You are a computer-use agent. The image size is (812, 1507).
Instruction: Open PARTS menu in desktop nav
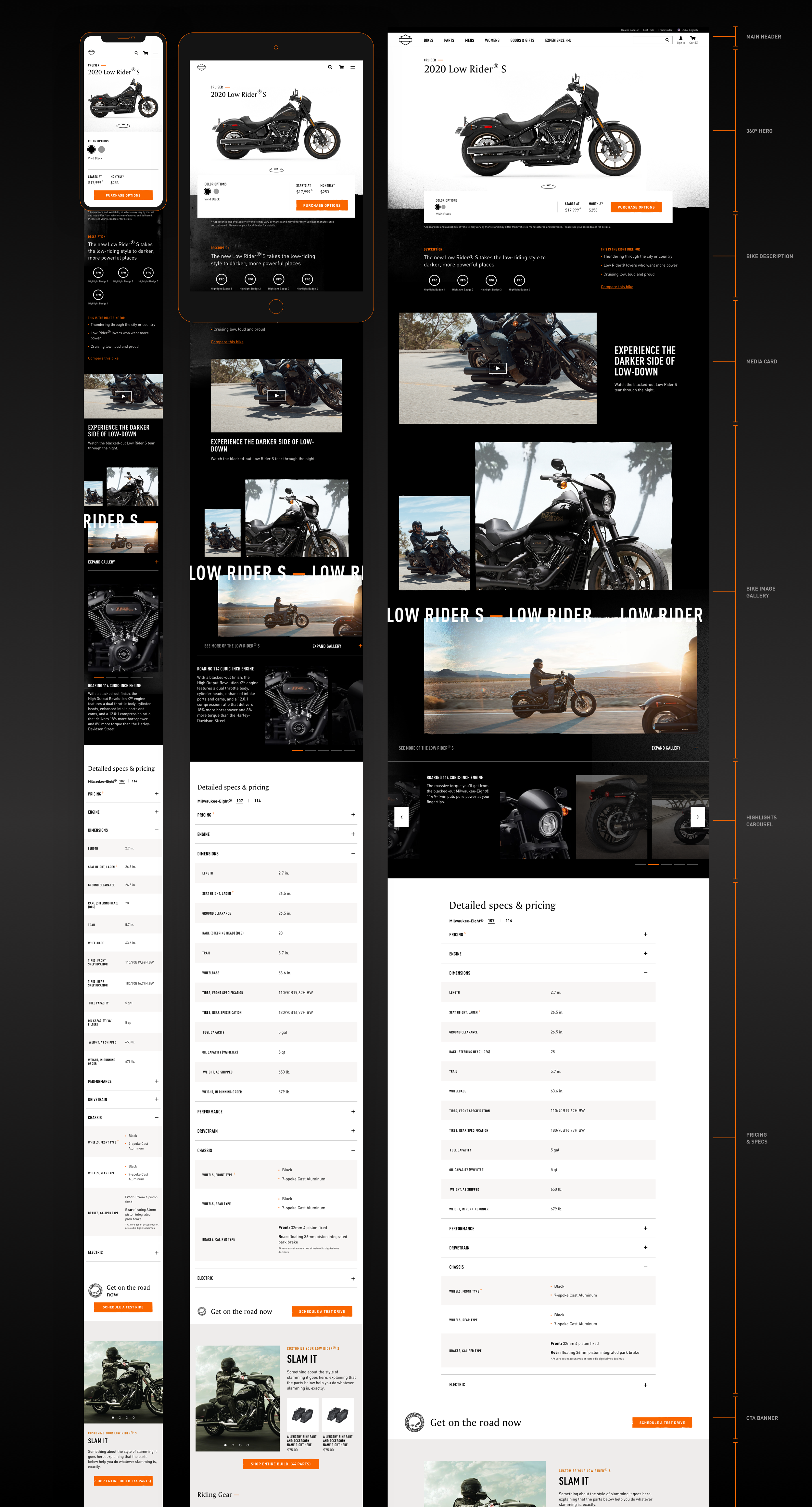click(449, 40)
